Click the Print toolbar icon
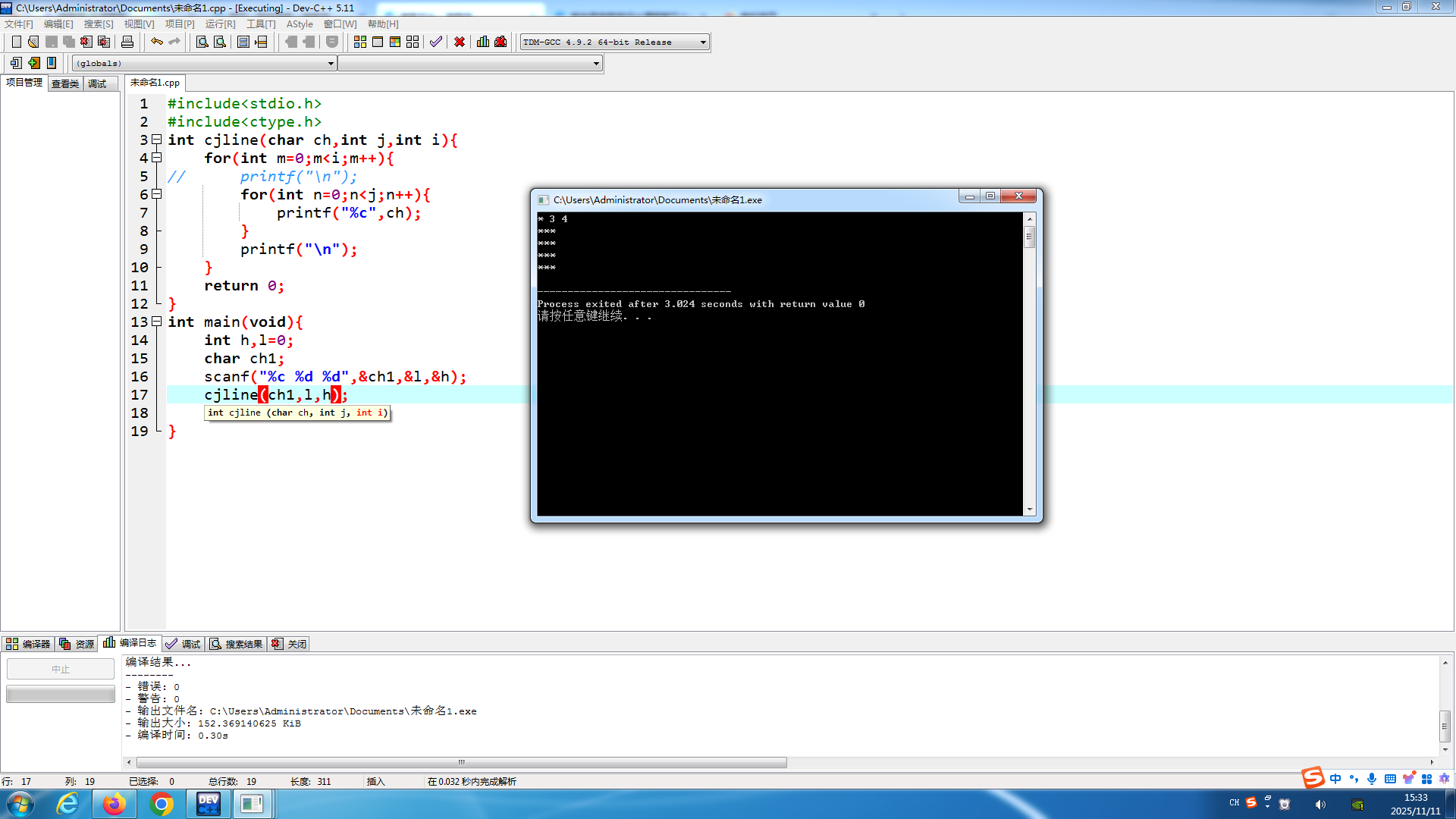The image size is (1456, 819). point(127,42)
